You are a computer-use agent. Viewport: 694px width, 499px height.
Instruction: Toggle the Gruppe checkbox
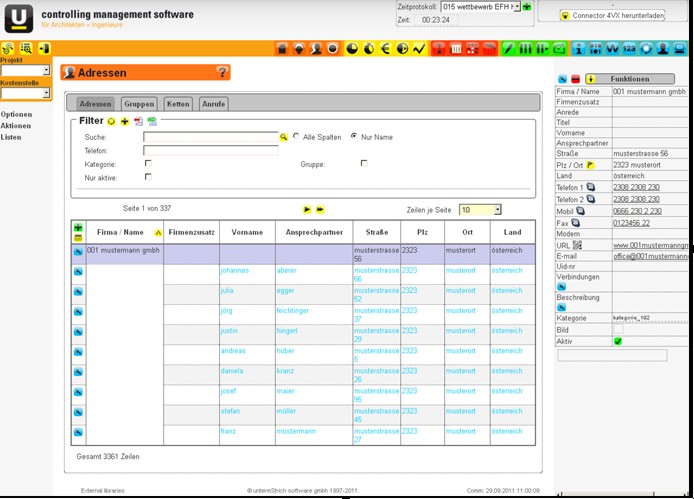coord(364,163)
